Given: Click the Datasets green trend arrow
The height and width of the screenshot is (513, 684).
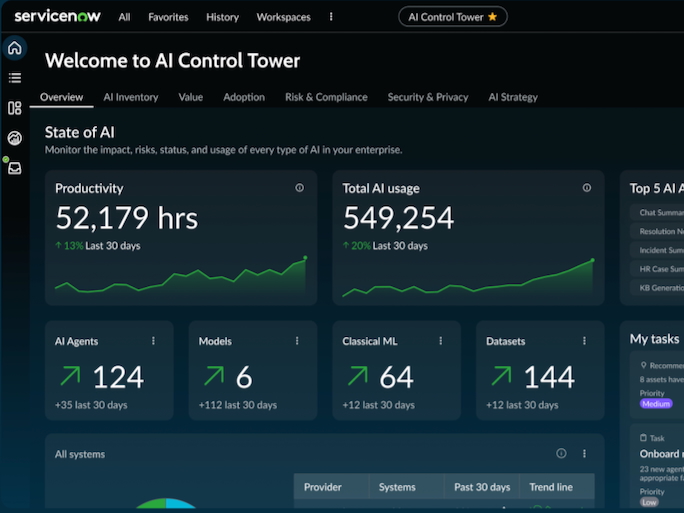Looking at the screenshot, I should click(501, 376).
